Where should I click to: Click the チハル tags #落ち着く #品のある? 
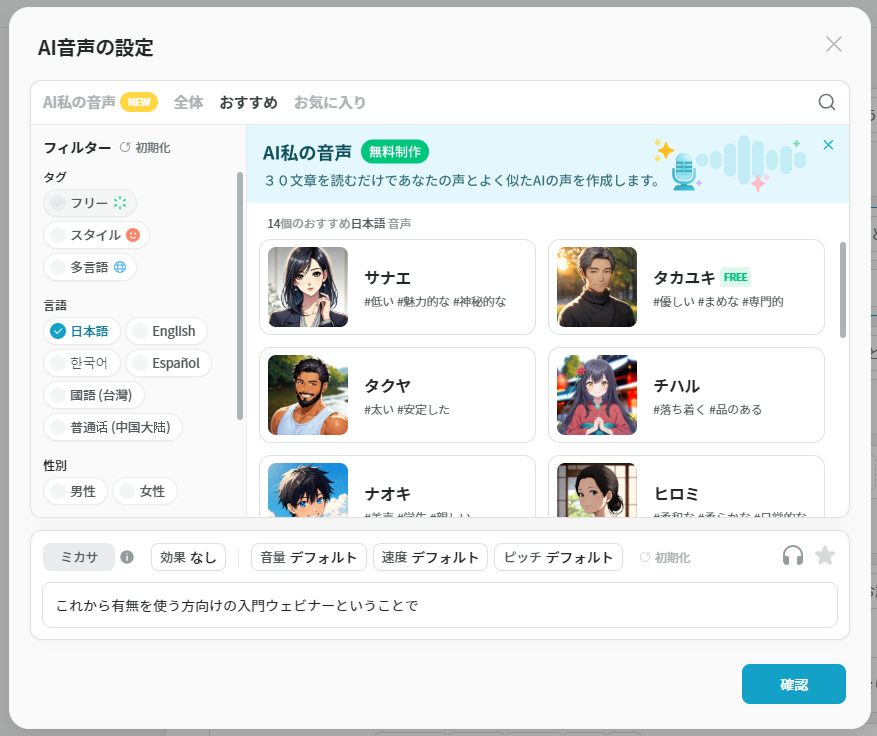[x=708, y=409]
